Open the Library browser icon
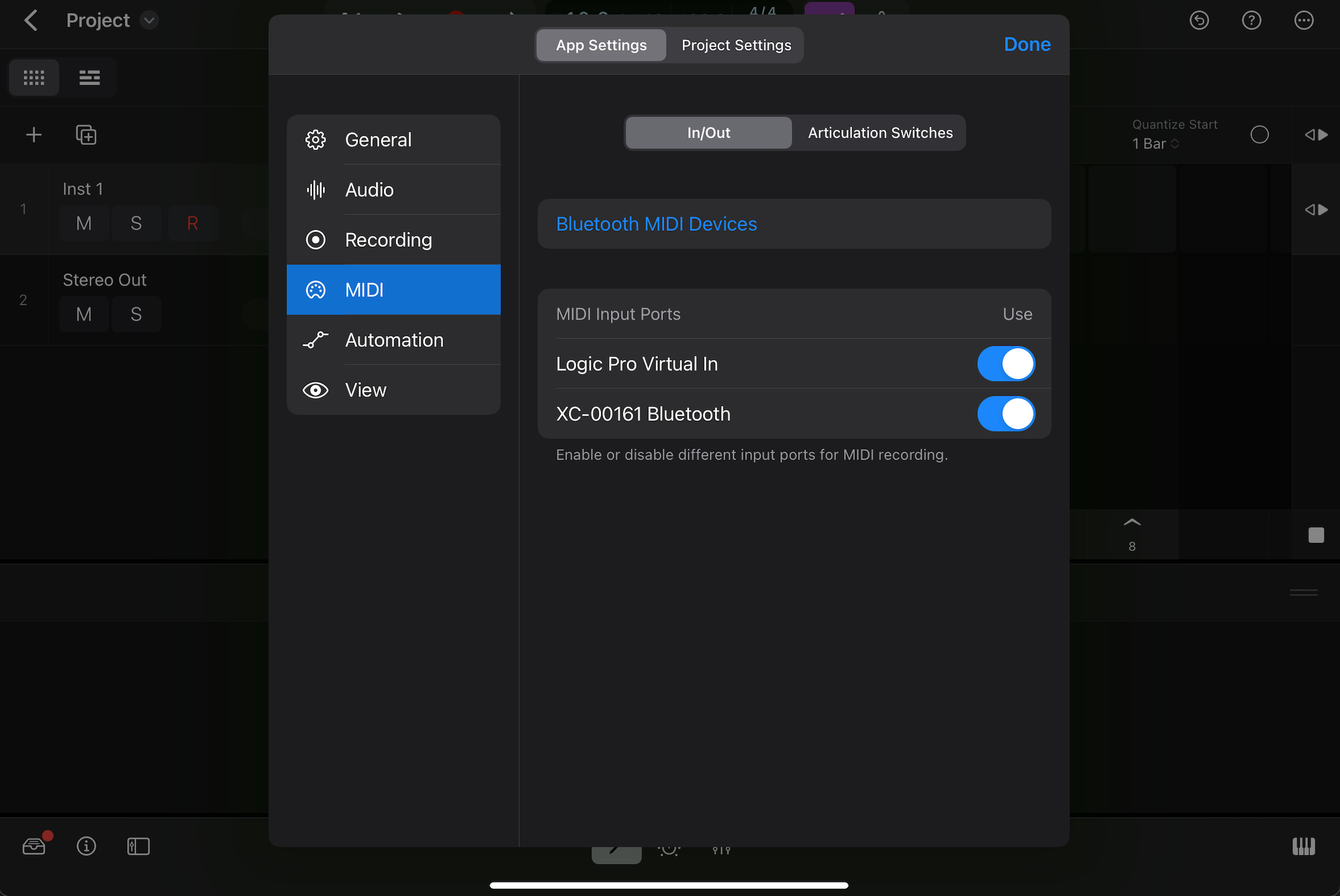 point(34,846)
